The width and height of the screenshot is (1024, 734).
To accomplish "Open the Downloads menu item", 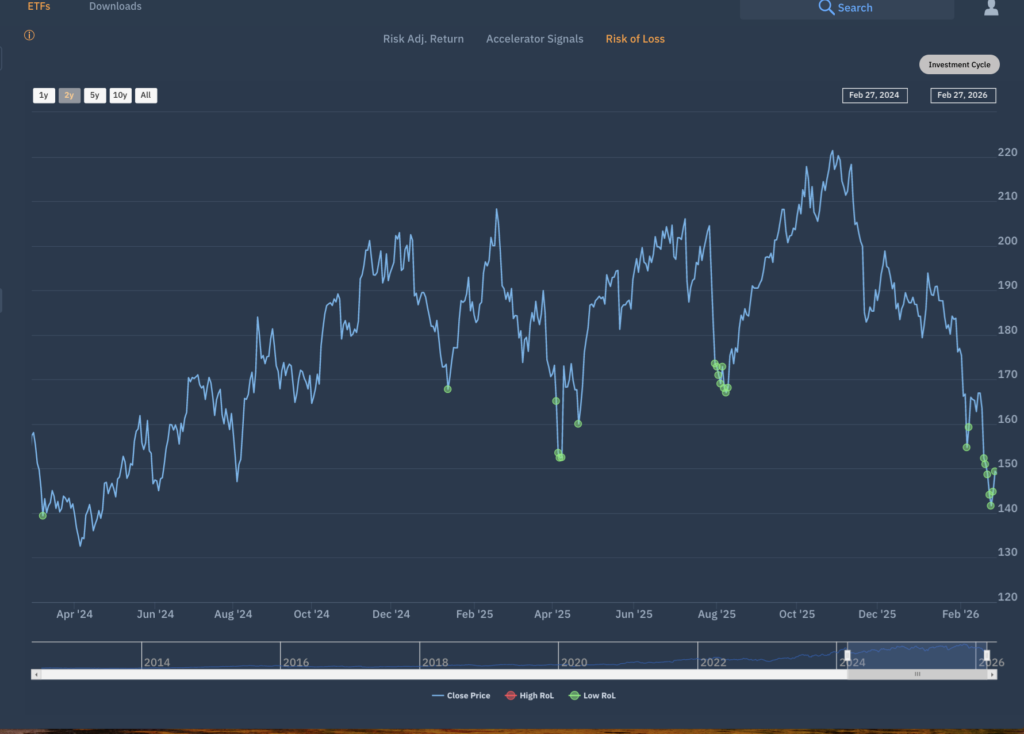I will click(x=115, y=7).
